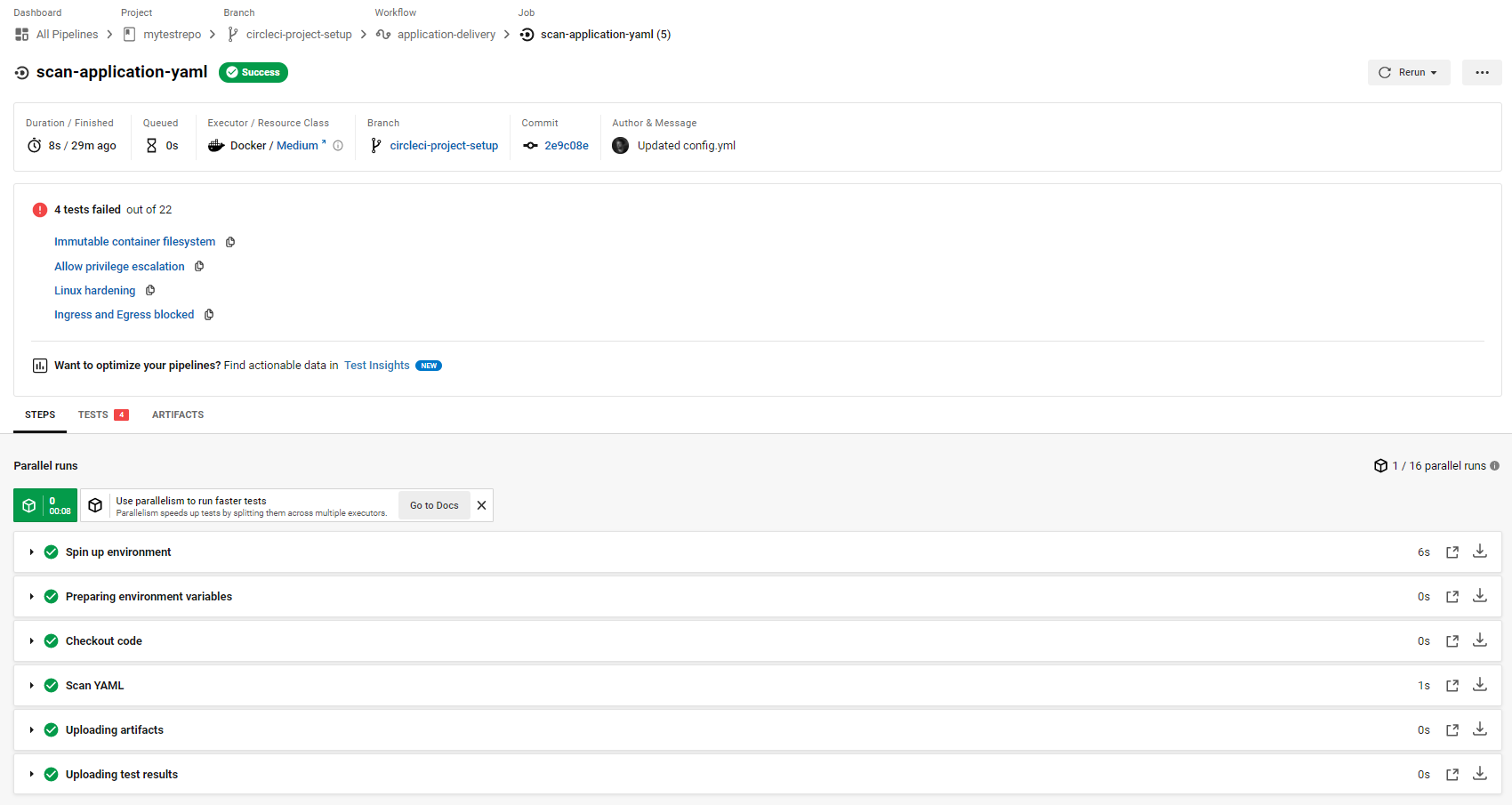The width and height of the screenshot is (1512, 805).
Task: Switch to the ARTIFACTS tab
Action: pos(178,415)
